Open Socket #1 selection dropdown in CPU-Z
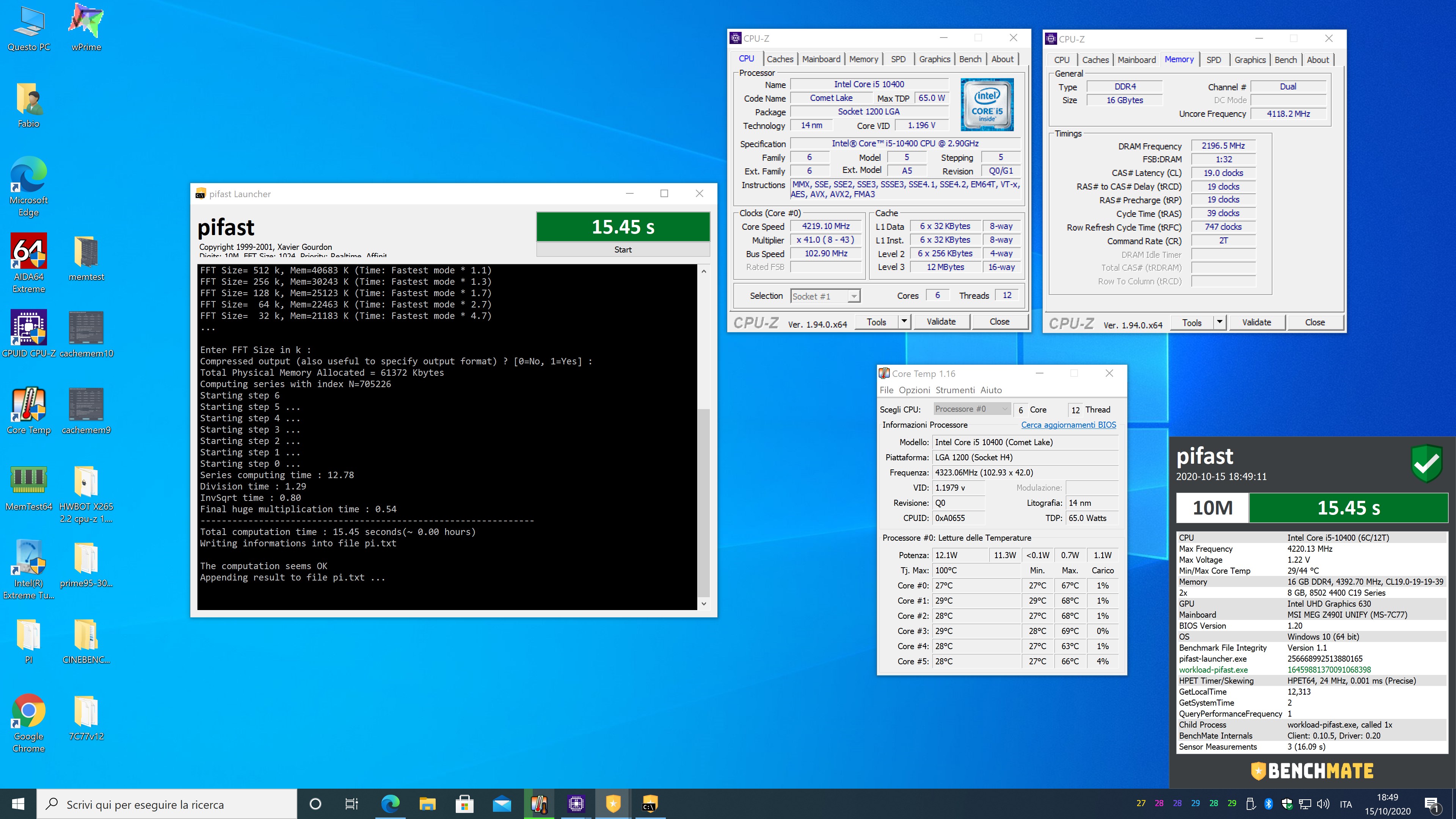 pyautogui.click(x=825, y=296)
